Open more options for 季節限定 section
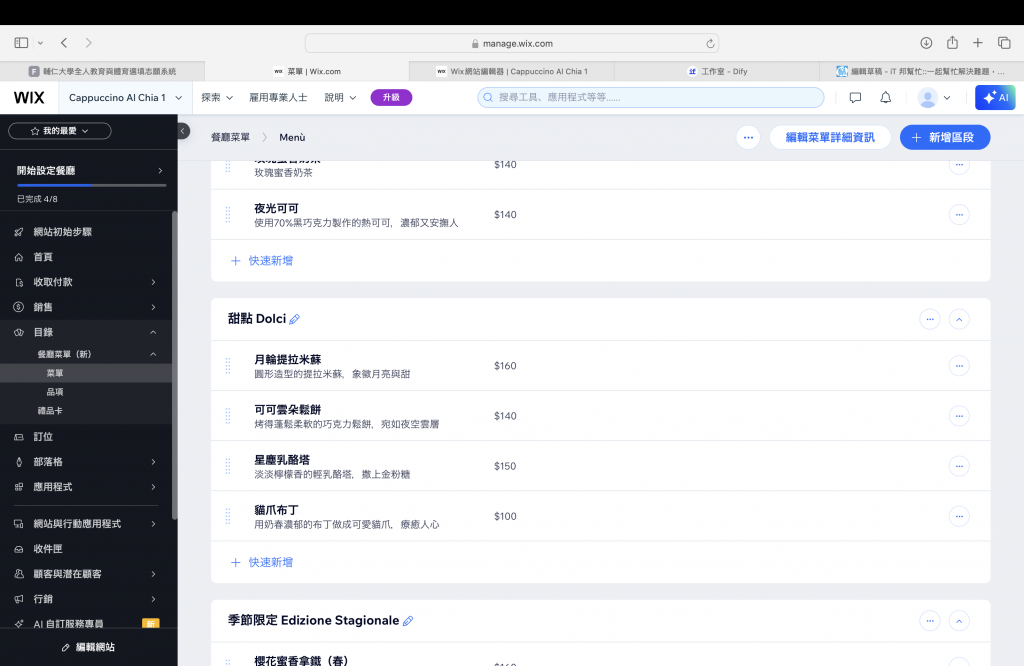The height and width of the screenshot is (666, 1024). point(930,621)
